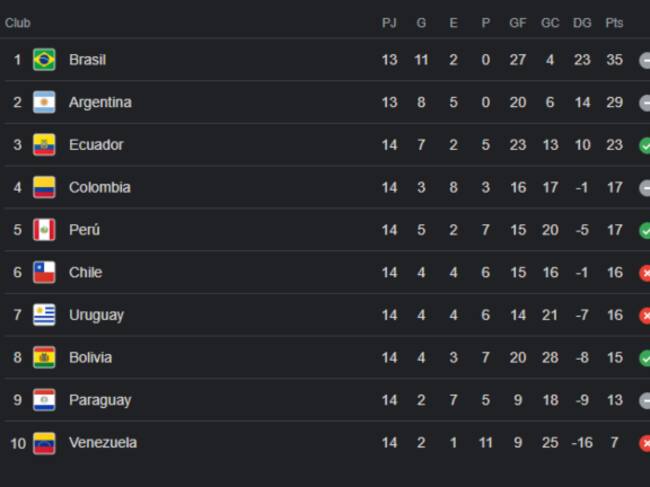Image resolution: width=650 pixels, height=487 pixels.
Task: Click the Pts column header
Action: (614, 23)
